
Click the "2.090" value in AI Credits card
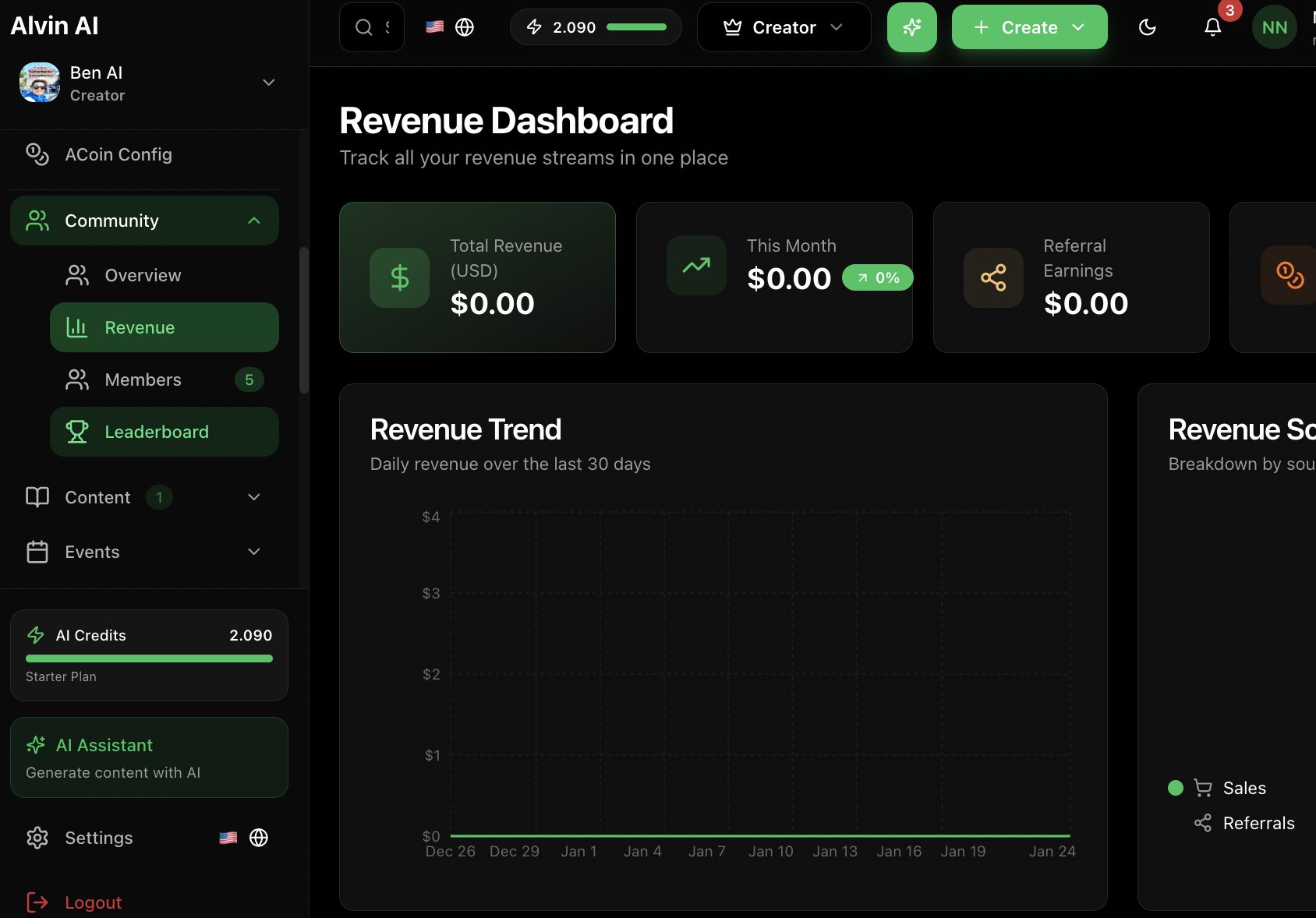251,635
